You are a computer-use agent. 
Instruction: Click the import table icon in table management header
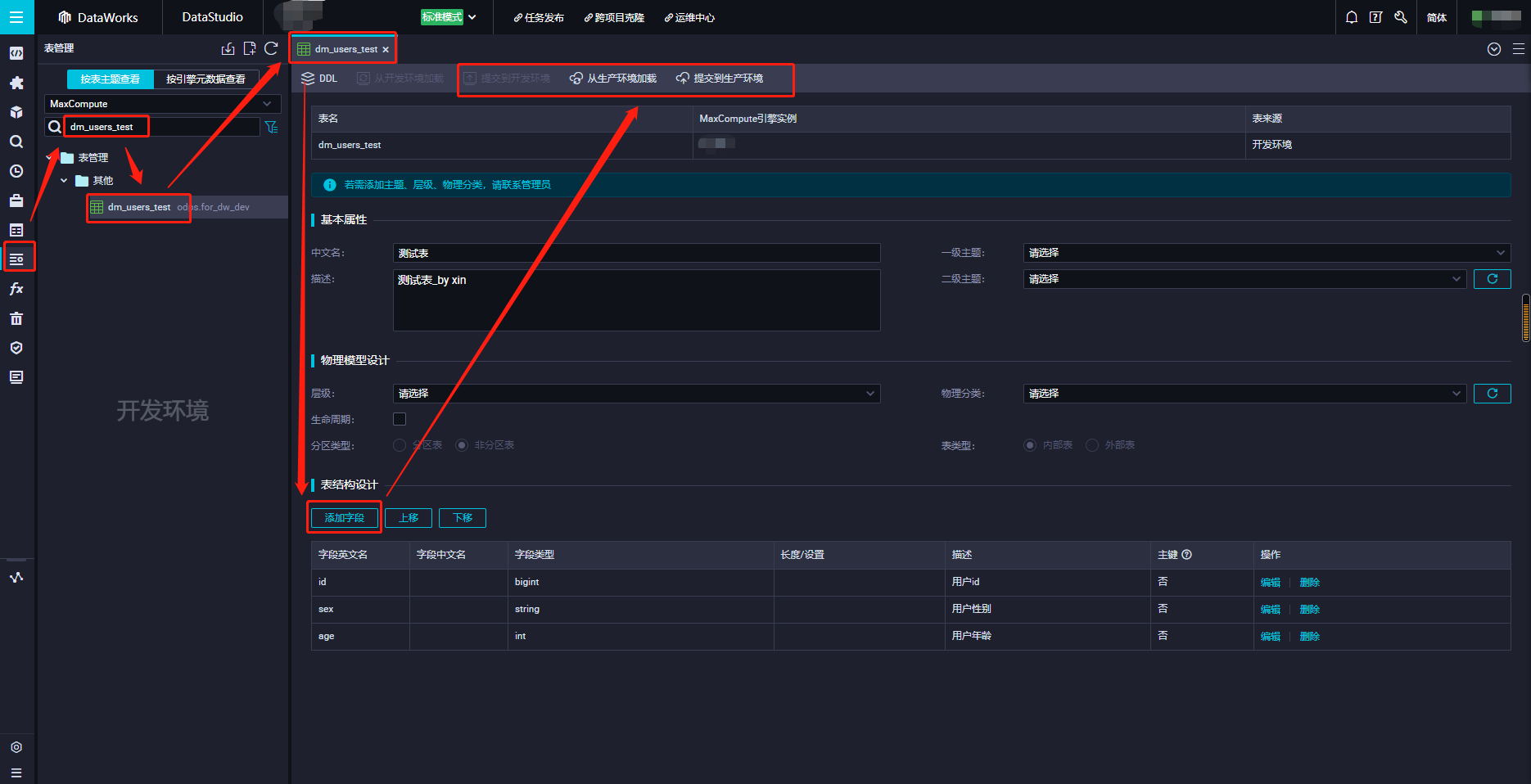pyautogui.click(x=228, y=49)
